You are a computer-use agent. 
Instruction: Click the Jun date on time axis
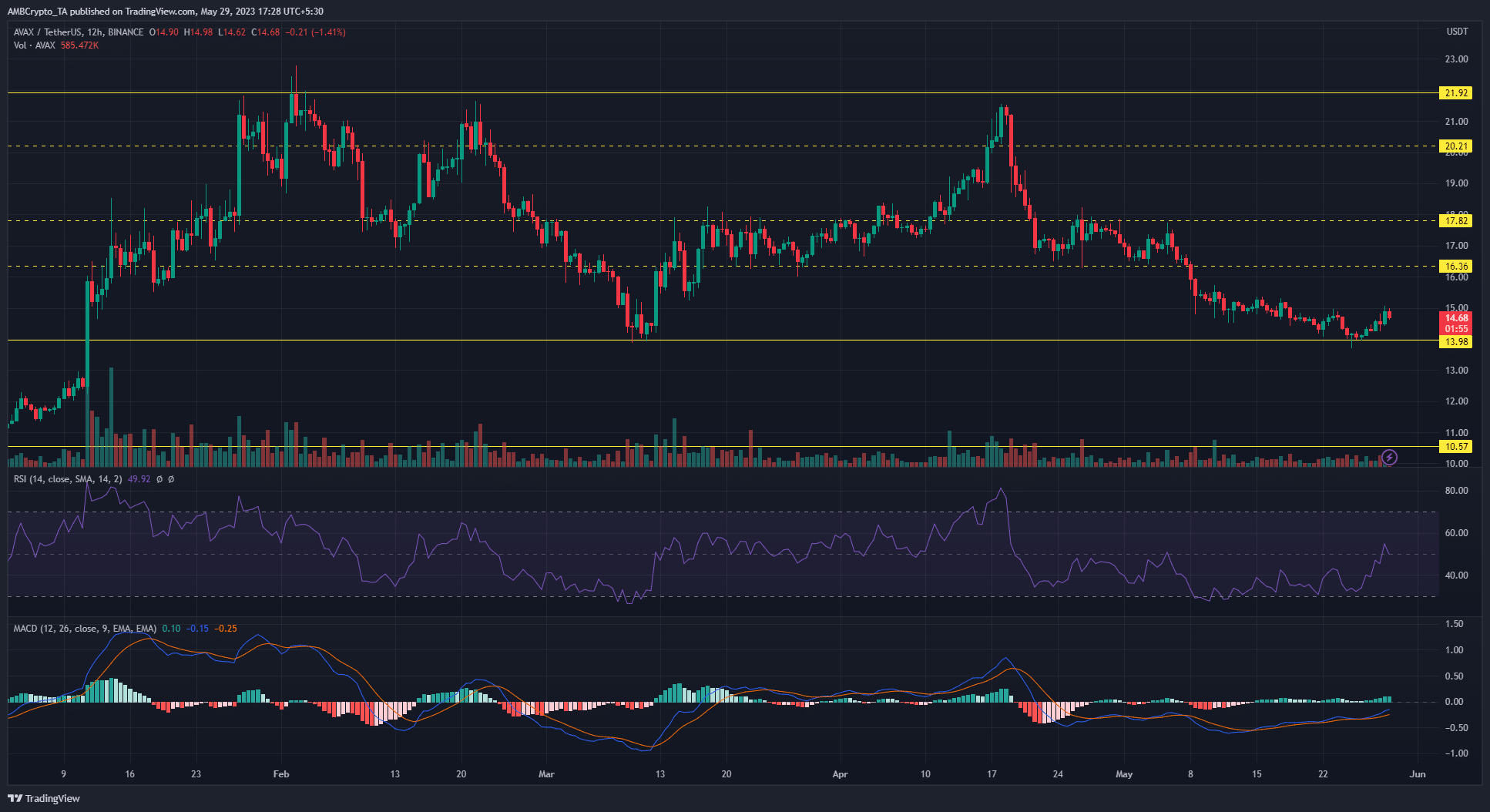coord(1418,774)
